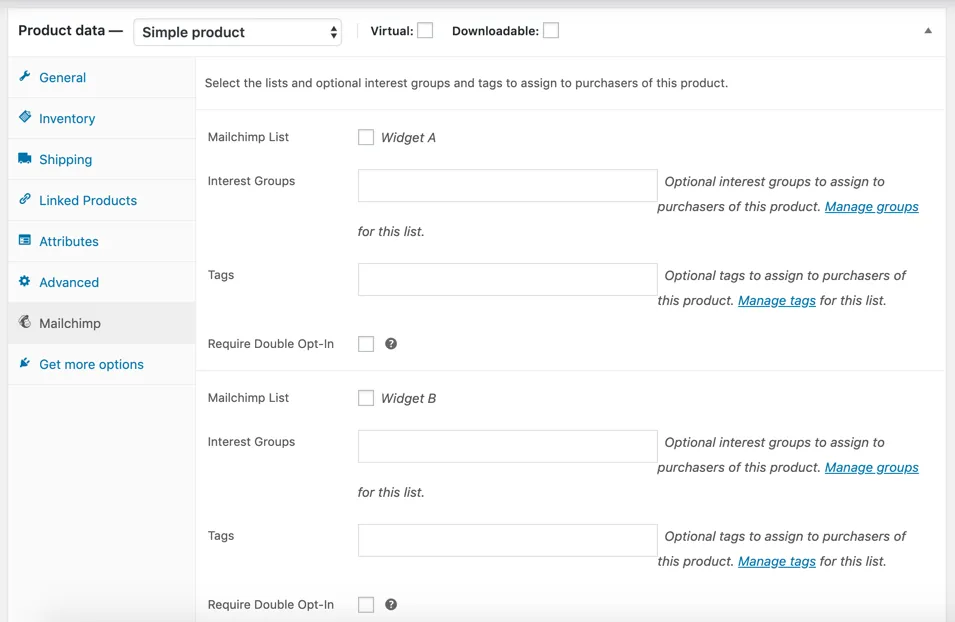
Task: Click the Advanced gear icon
Action: [x=24, y=281]
